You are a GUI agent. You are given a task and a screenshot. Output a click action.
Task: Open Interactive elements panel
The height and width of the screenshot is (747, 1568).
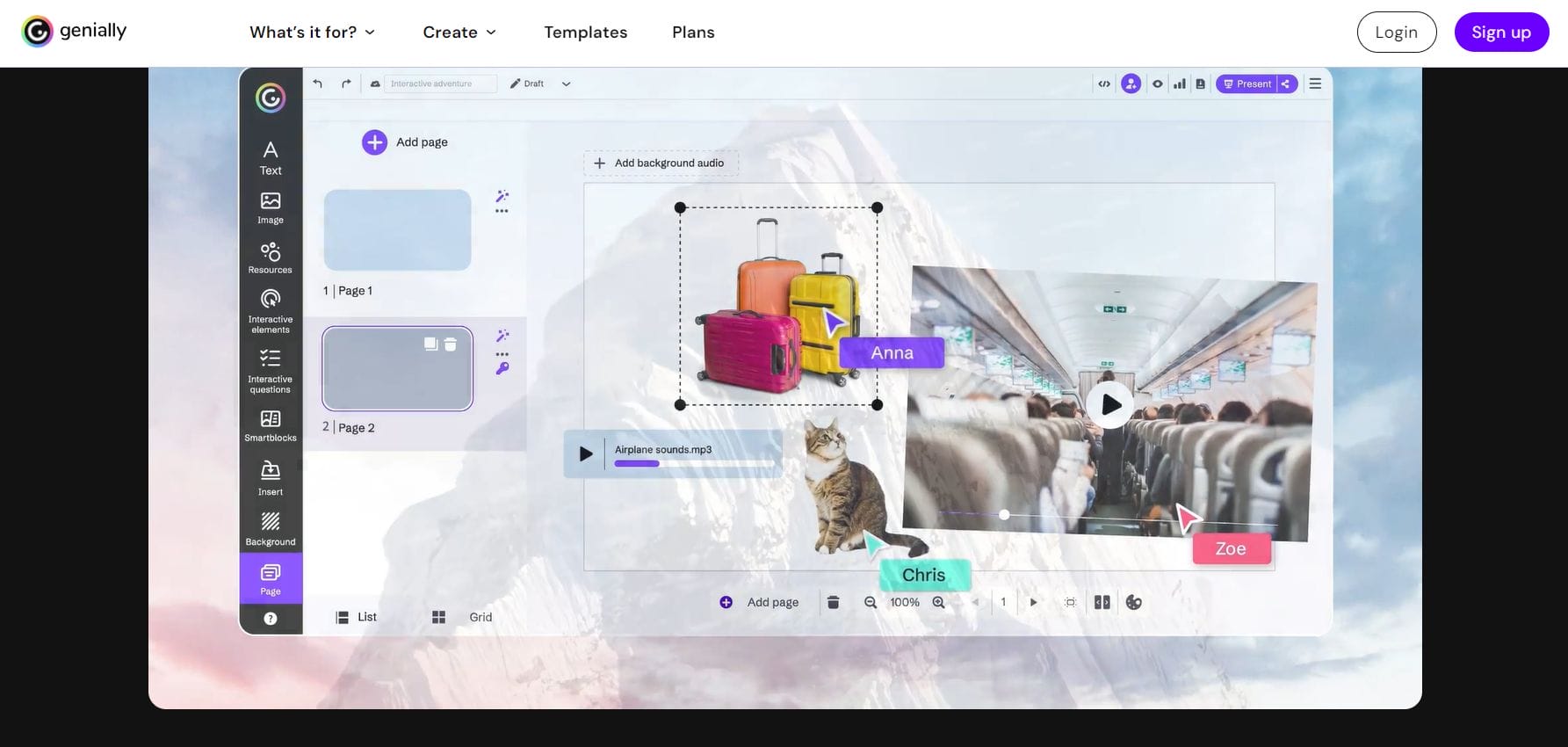pyautogui.click(x=271, y=311)
